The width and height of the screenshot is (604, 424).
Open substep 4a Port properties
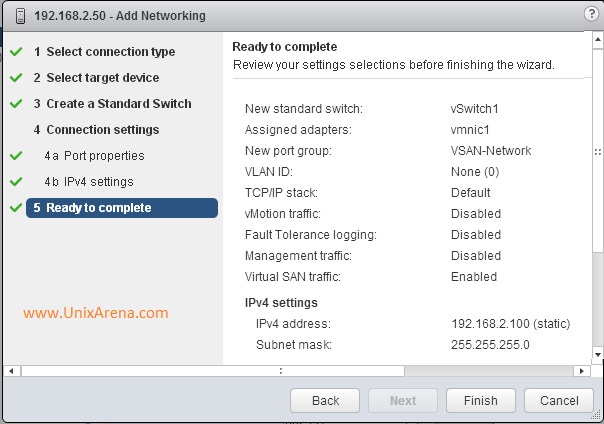point(94,156)
